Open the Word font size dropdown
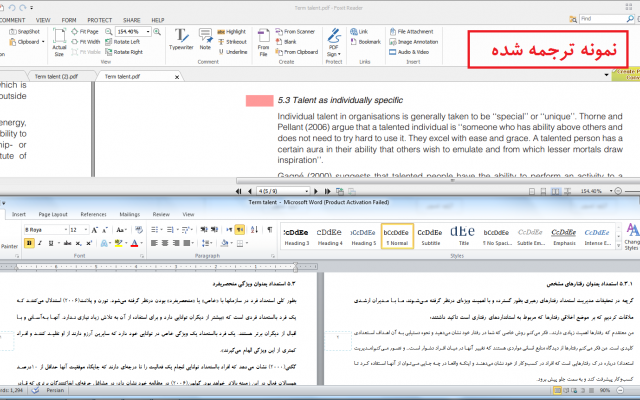The height and width of the screenshot is (400, 640). pyautogui.click(x=86, y=230)
